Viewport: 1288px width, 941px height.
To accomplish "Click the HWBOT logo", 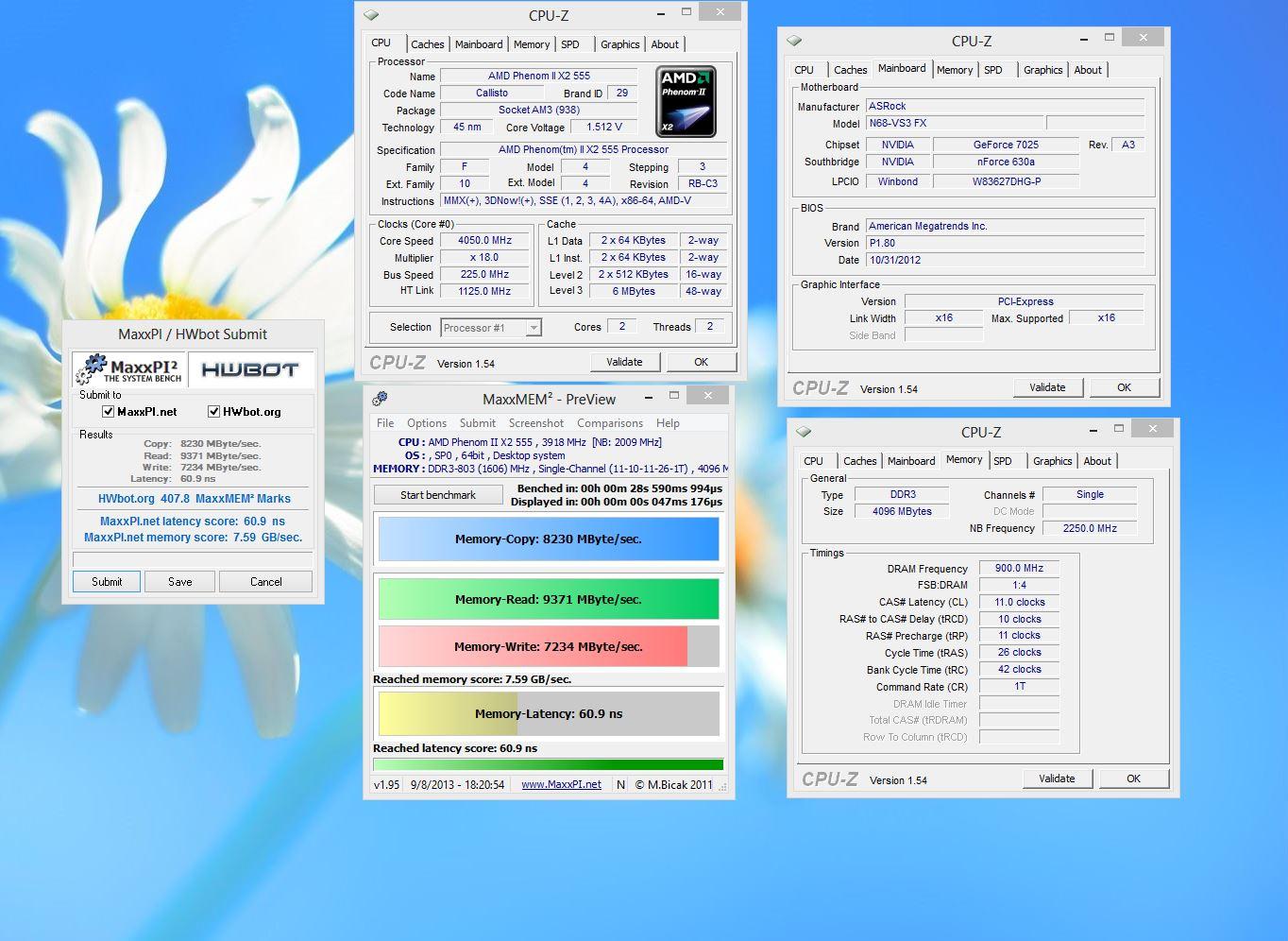I will (x=250, y=369).
